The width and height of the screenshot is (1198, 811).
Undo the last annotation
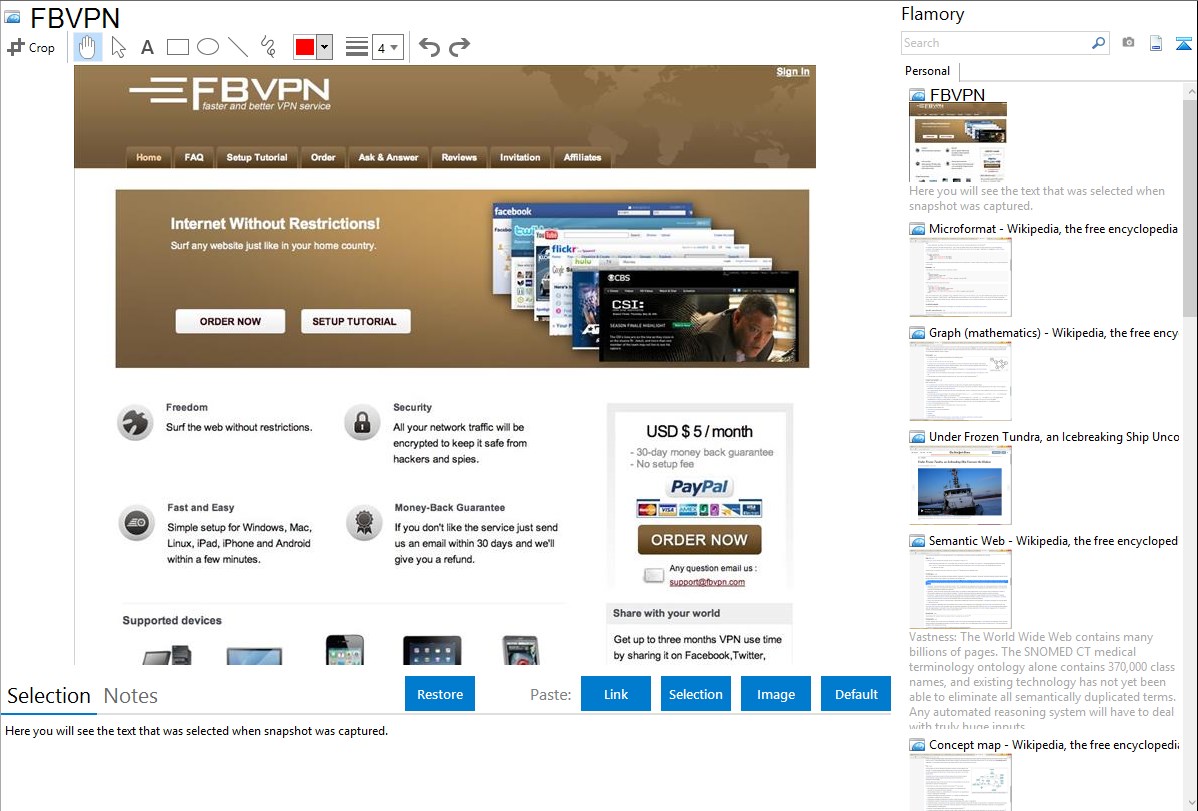pyautogui.click(x=429, y=47)
